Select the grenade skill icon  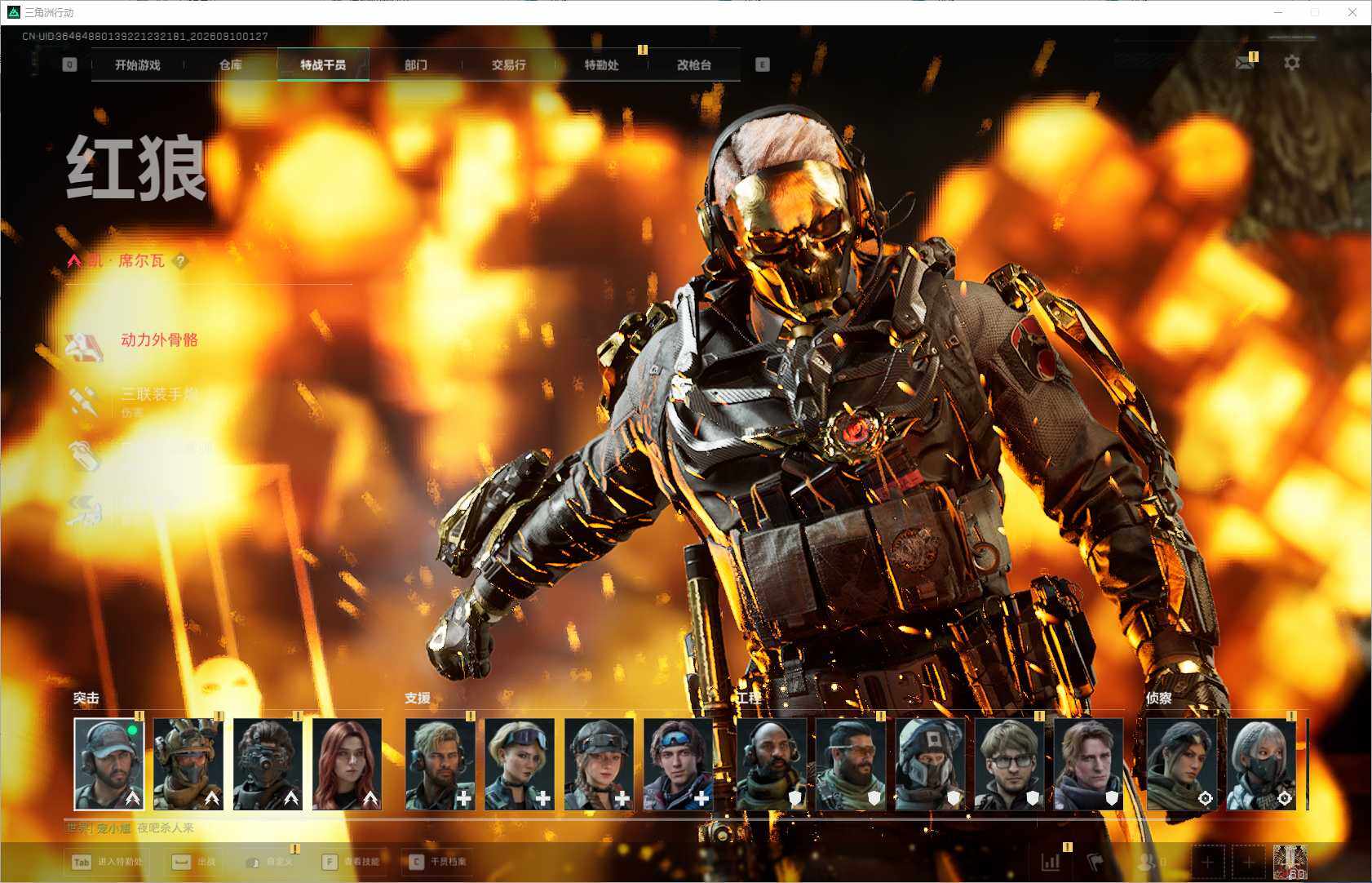84,455
